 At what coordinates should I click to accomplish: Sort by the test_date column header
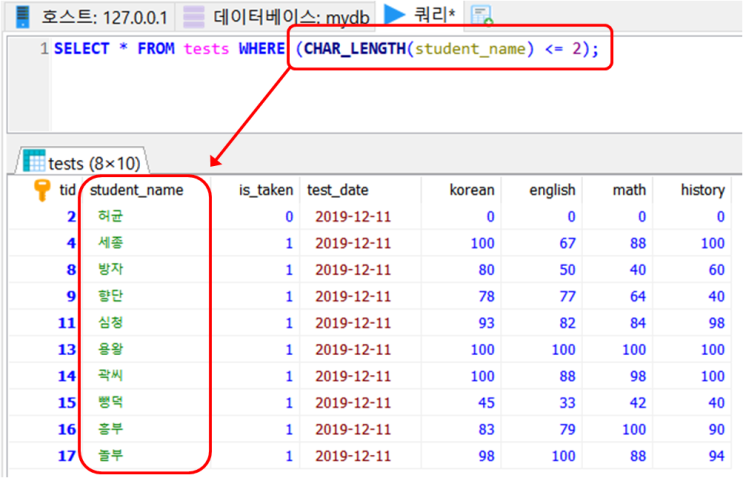coord(337,190)
